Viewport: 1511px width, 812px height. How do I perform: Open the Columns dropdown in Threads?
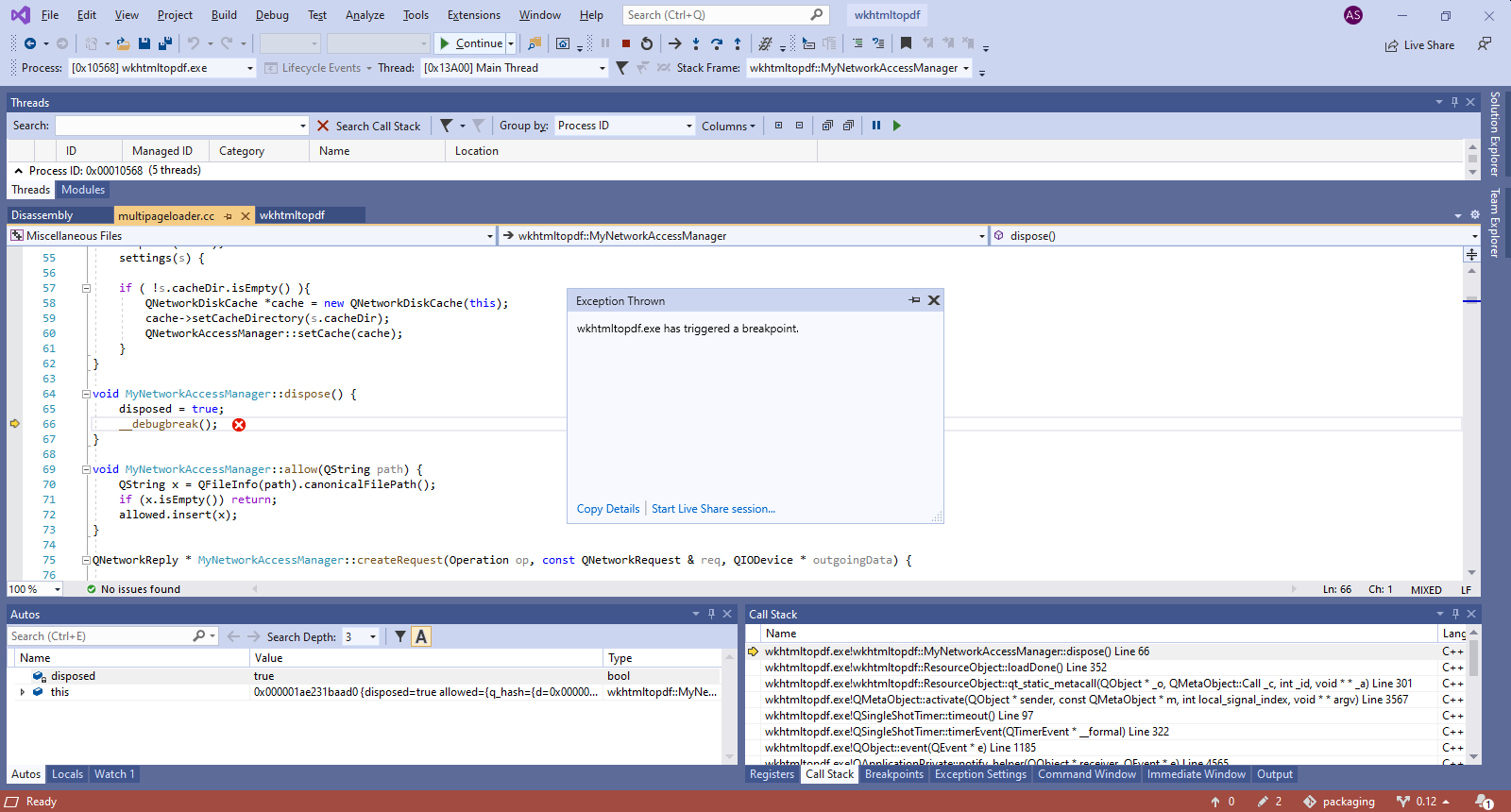[x=728, y=127]
